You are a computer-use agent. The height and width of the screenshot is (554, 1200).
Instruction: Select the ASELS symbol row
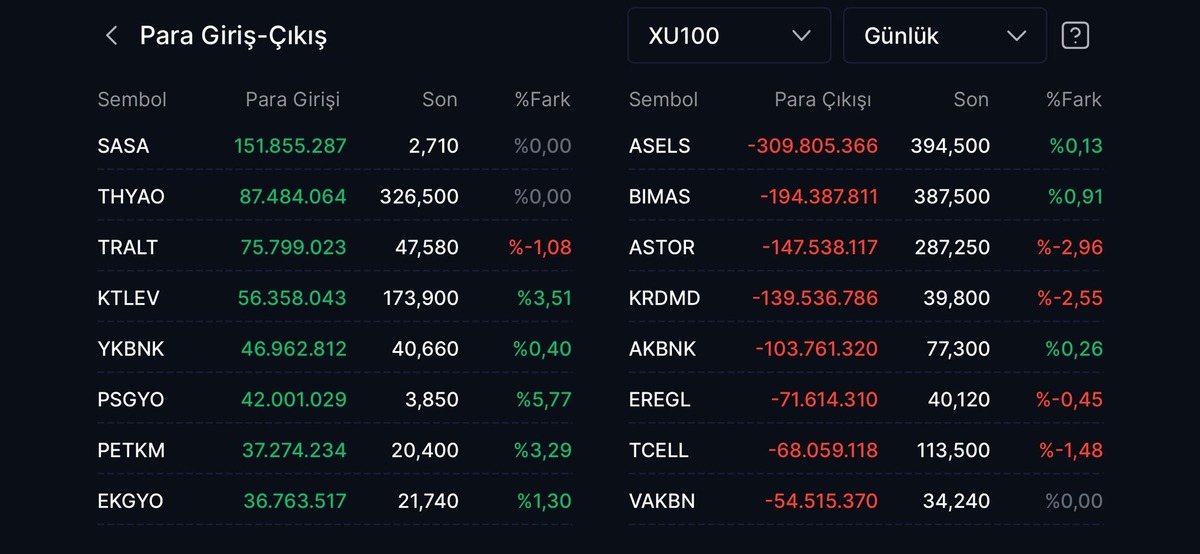pyautogui.click(x=866, y=146)
